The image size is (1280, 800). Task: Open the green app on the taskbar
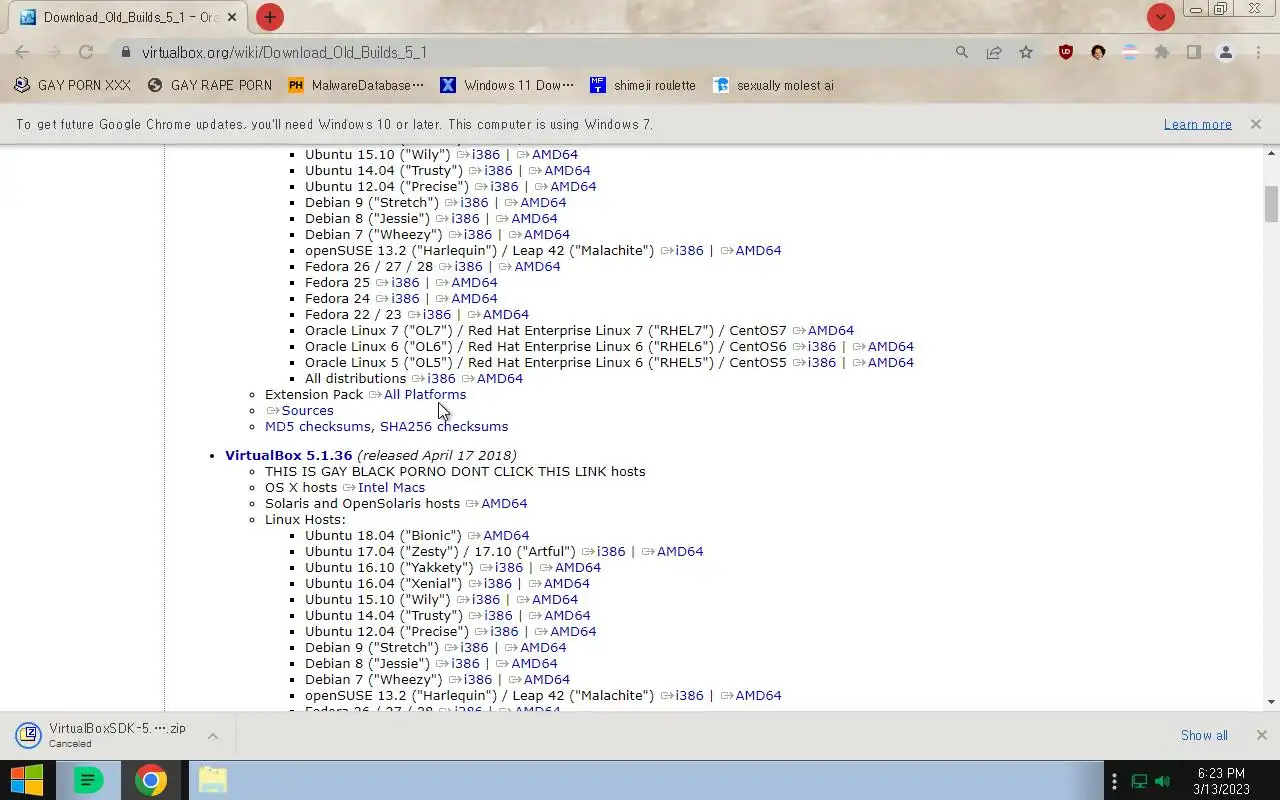[88, 780]
